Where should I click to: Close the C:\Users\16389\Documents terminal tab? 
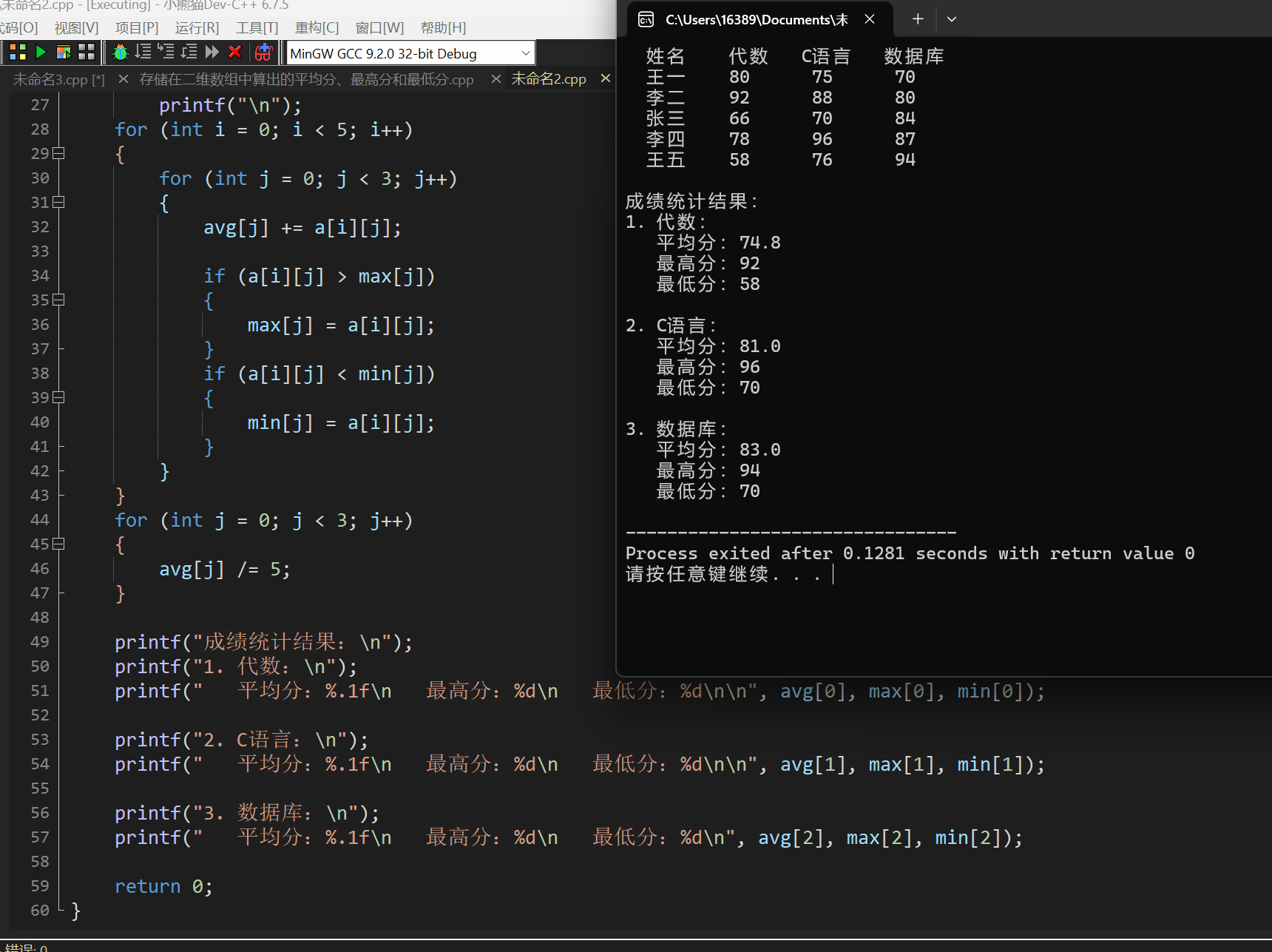[870, 19]
